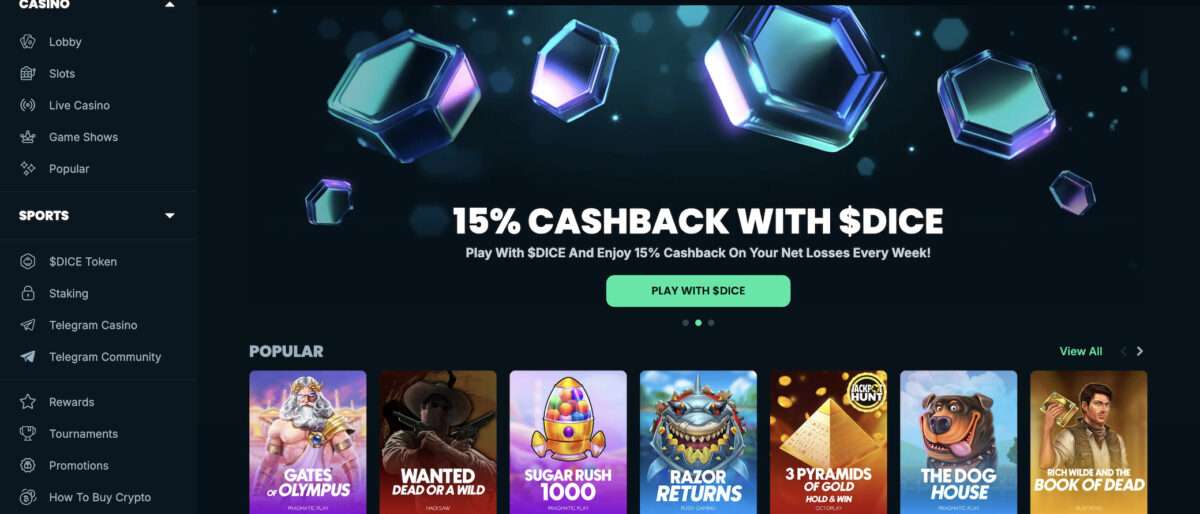Open the Gates of Olympus game thumbnail
The image size is (1200, 514).
308,442
